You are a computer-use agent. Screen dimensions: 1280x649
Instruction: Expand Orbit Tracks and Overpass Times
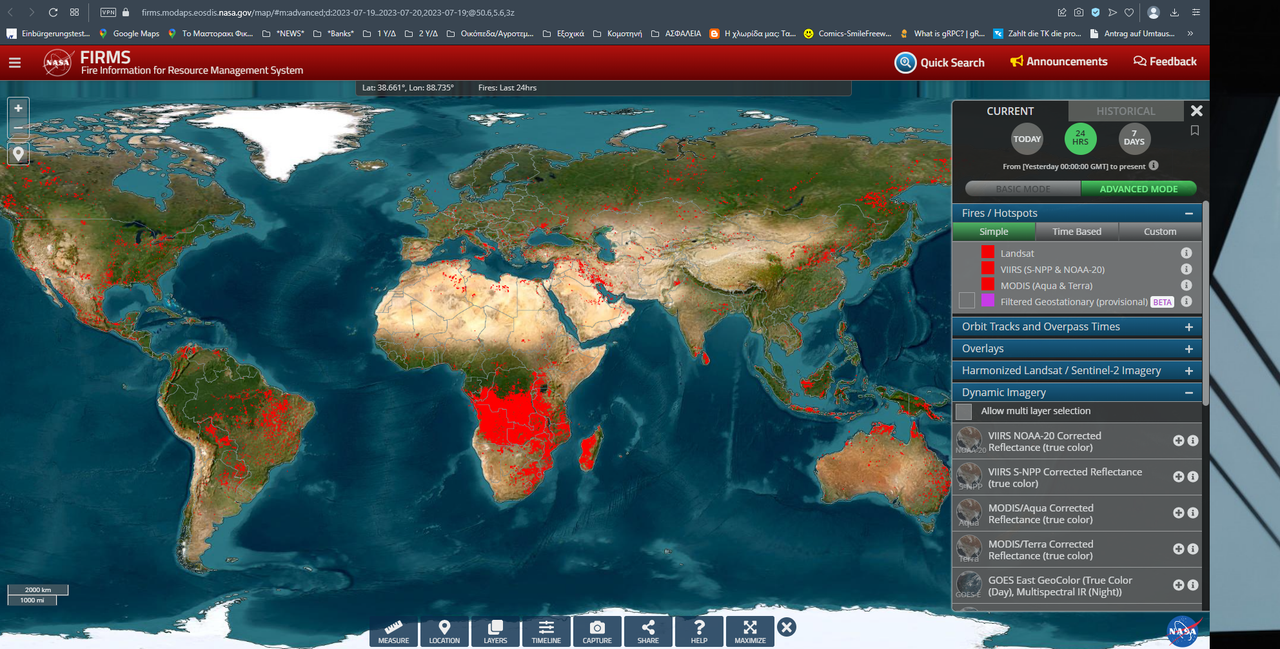tap(1189, 327)
